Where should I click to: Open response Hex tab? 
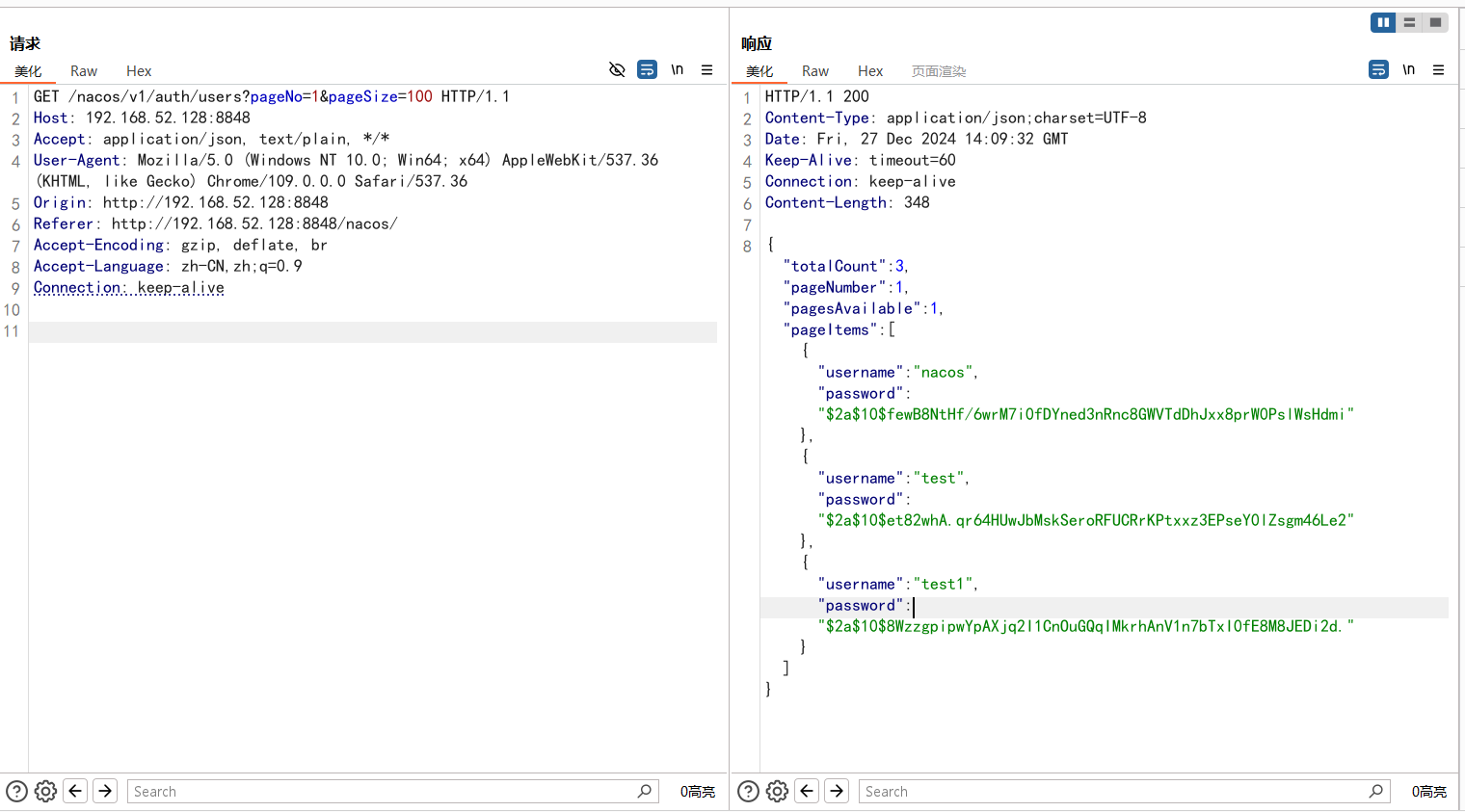click(x=870, y=71)
